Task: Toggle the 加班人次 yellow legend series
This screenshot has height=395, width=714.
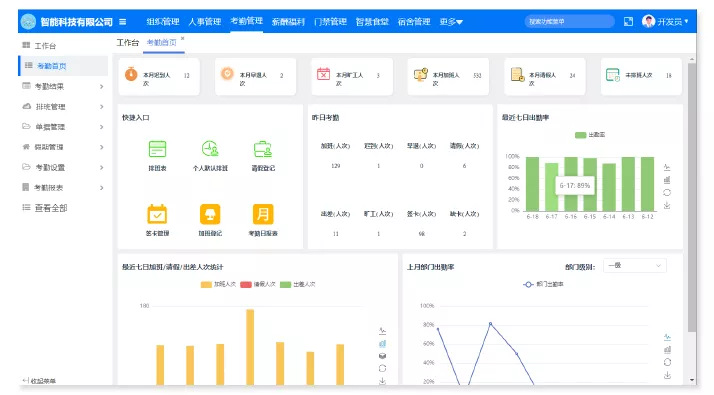Action: click(218, 284)
